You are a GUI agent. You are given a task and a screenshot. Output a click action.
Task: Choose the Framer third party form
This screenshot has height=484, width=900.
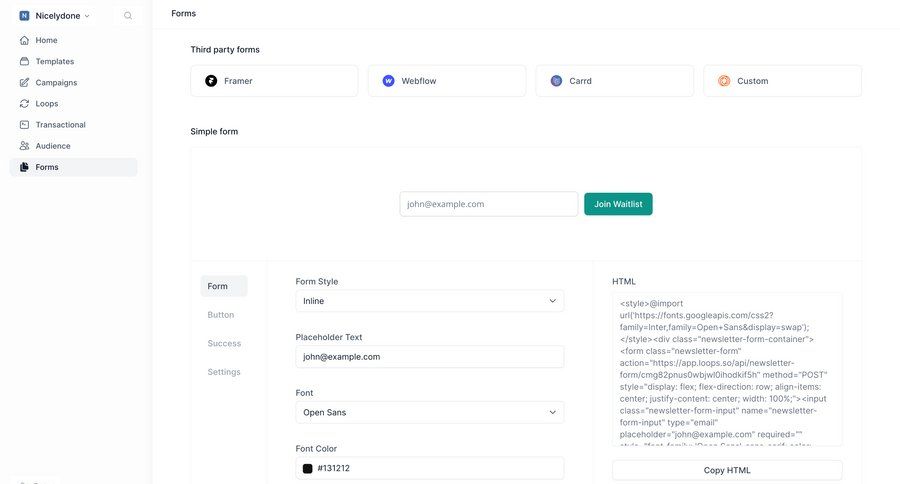[x=274, y=81]
